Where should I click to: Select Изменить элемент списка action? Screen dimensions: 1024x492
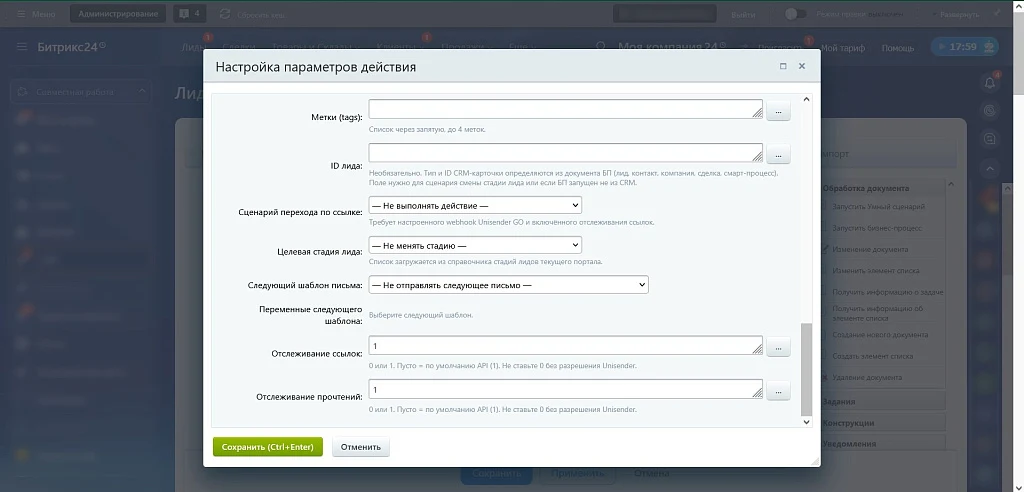pos(875,271)
